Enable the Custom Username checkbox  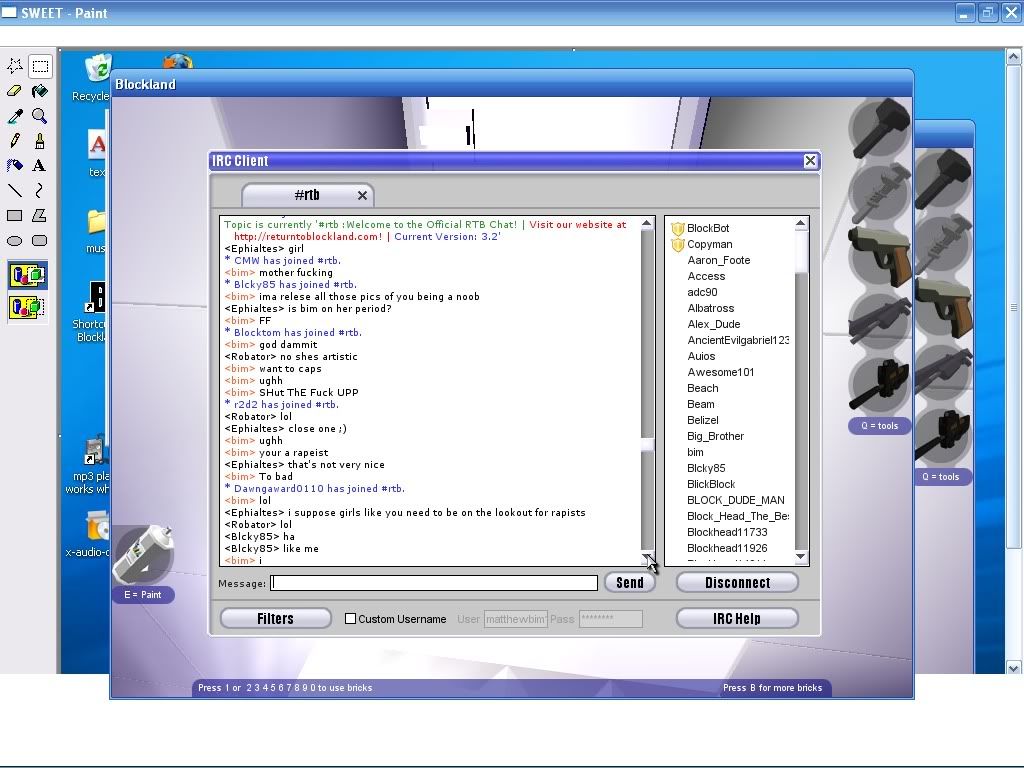(351, 618)
